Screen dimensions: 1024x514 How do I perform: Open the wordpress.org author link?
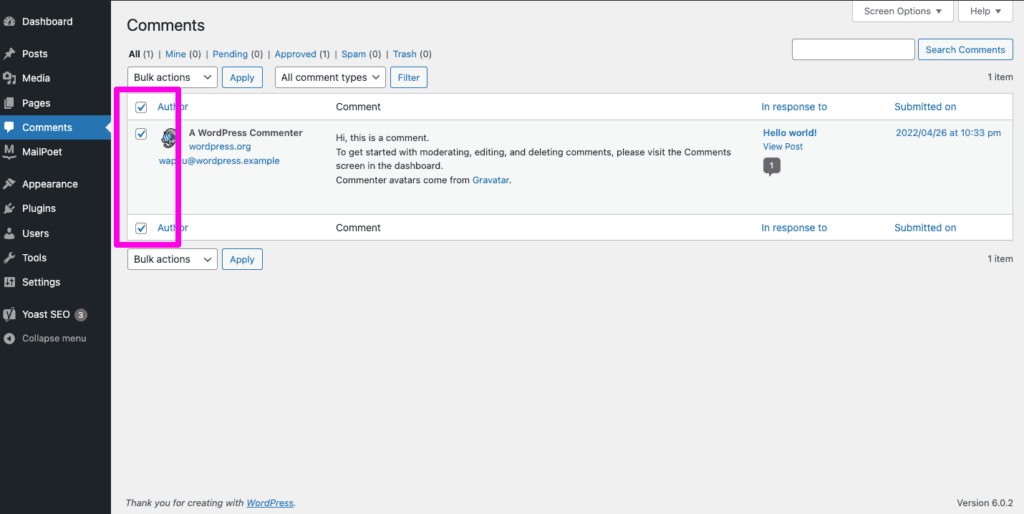[x=219, y=147]
